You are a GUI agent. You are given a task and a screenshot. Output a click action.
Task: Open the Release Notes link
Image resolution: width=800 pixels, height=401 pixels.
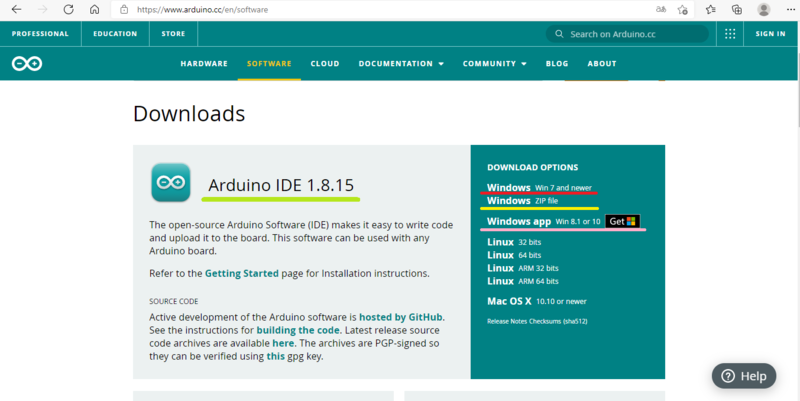click(507, 321)
